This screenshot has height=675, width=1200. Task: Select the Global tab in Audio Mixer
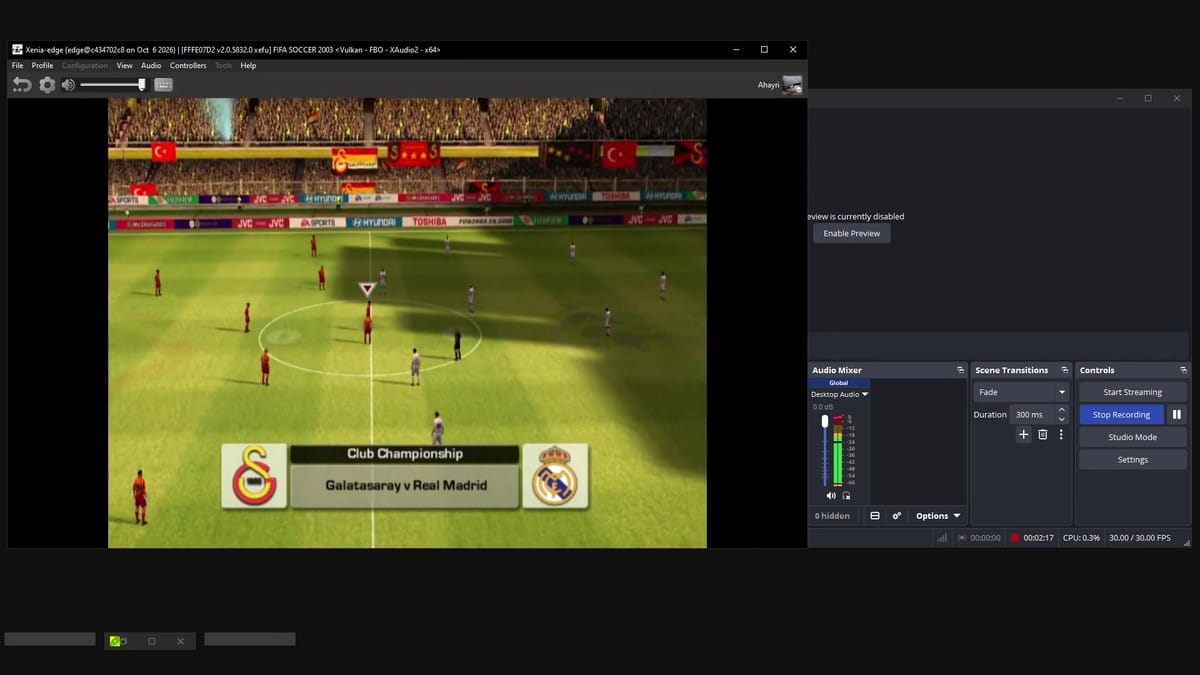[x=838, y=383]
